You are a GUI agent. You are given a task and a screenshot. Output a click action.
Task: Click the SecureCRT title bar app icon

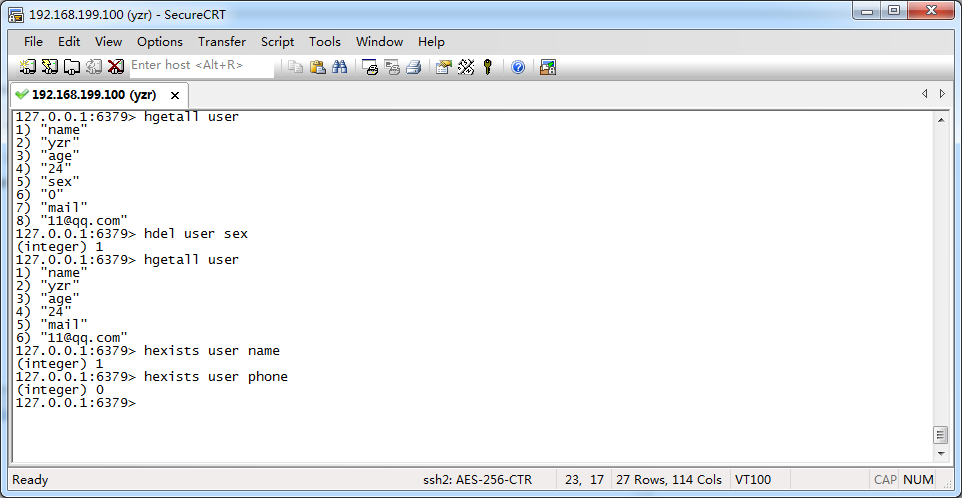pos(15,14)
